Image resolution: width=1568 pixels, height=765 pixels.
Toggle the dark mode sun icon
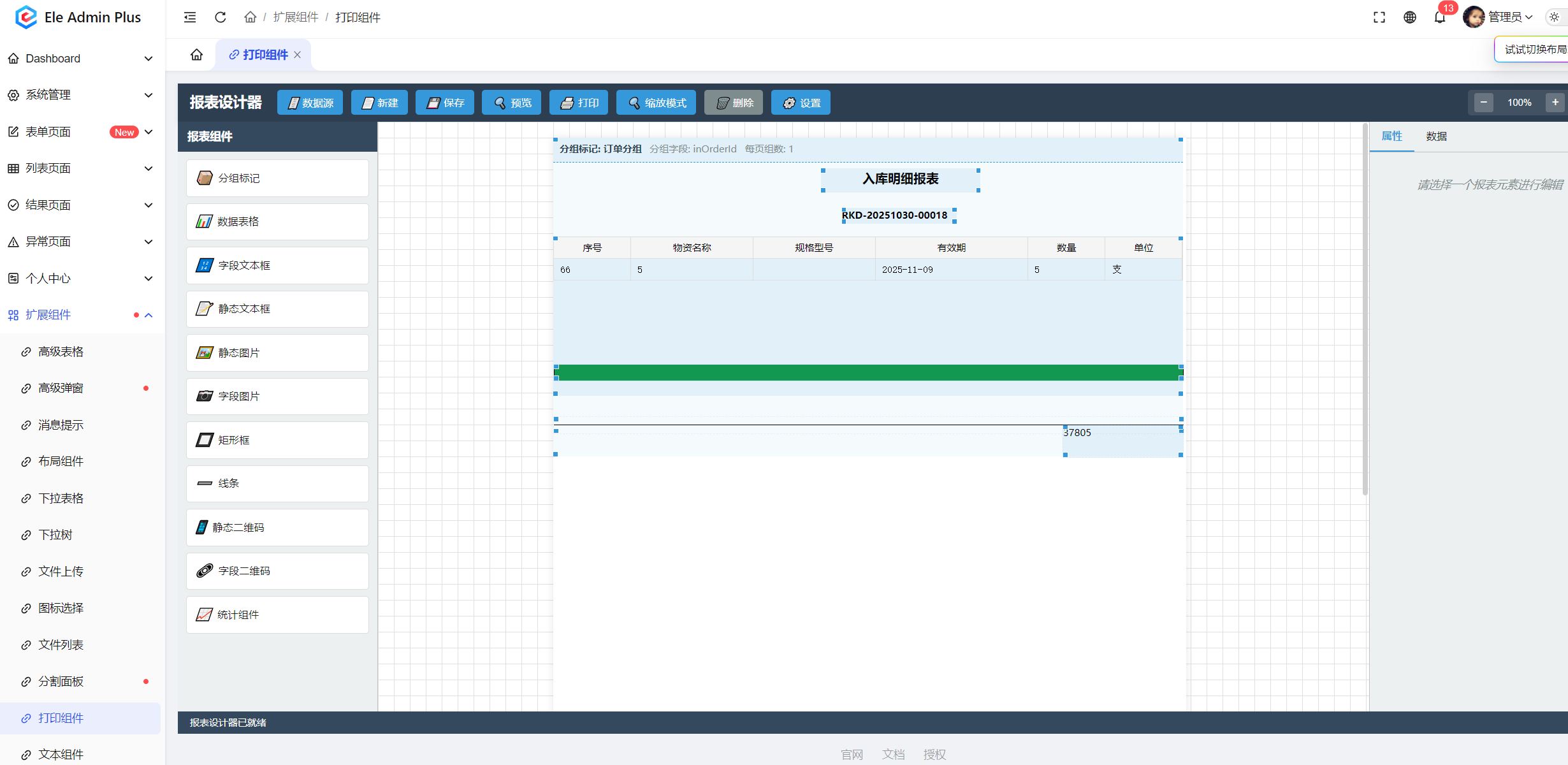1554,17
